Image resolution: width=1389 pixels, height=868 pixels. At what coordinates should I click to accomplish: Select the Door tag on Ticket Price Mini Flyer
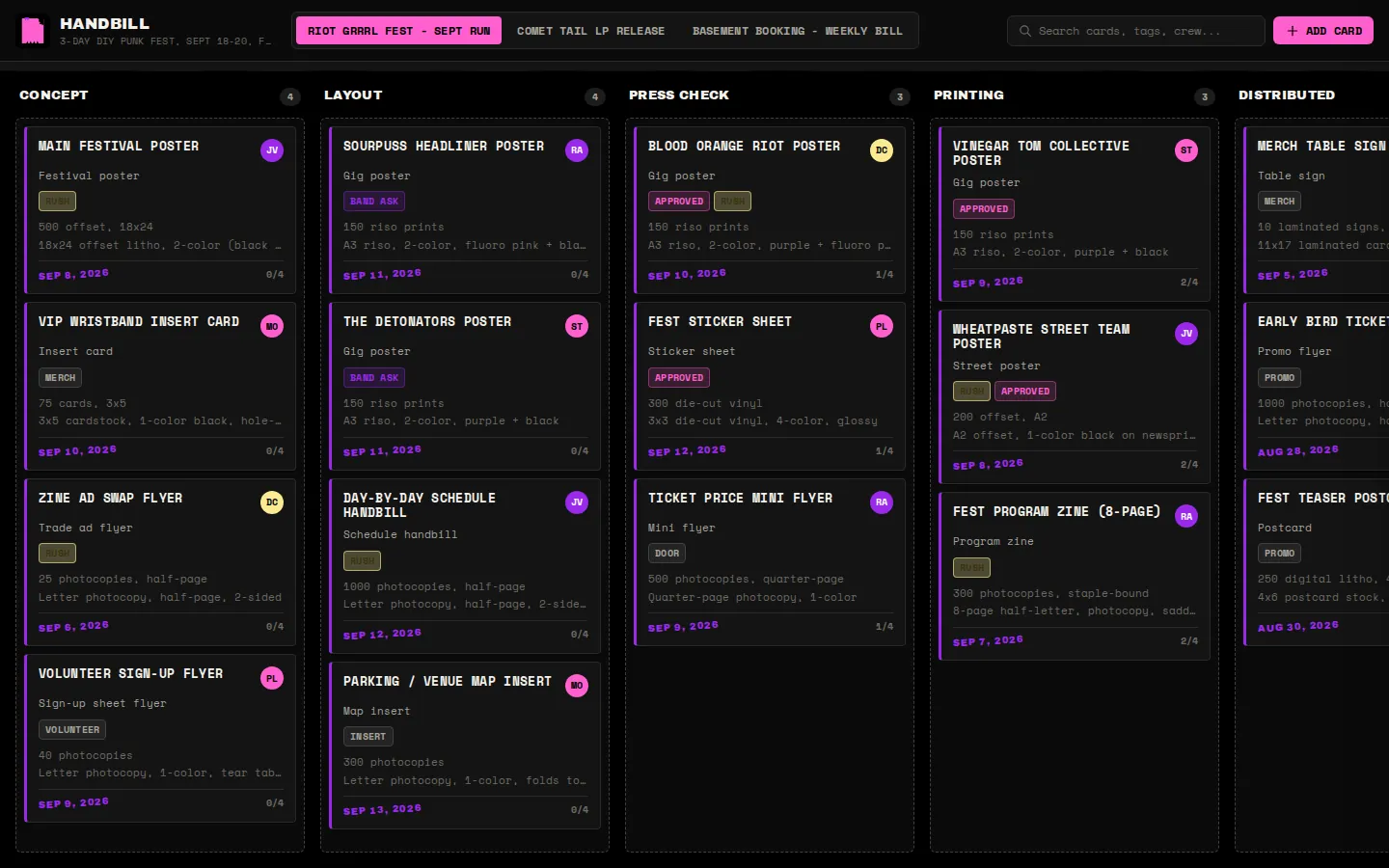point(667,554)
